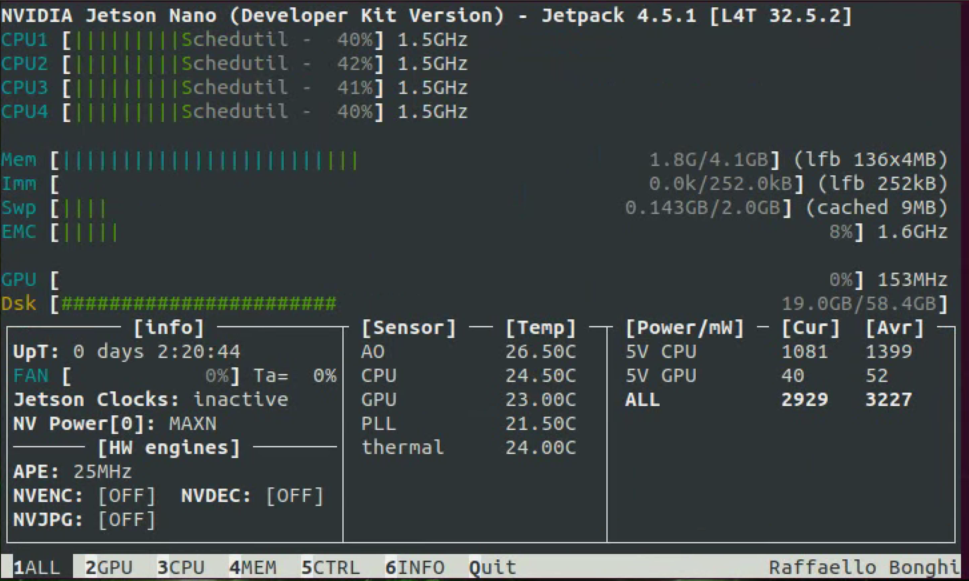Click the APE 25MHz entry
Viewport: 969px width, 581px height.
(72, 472)
